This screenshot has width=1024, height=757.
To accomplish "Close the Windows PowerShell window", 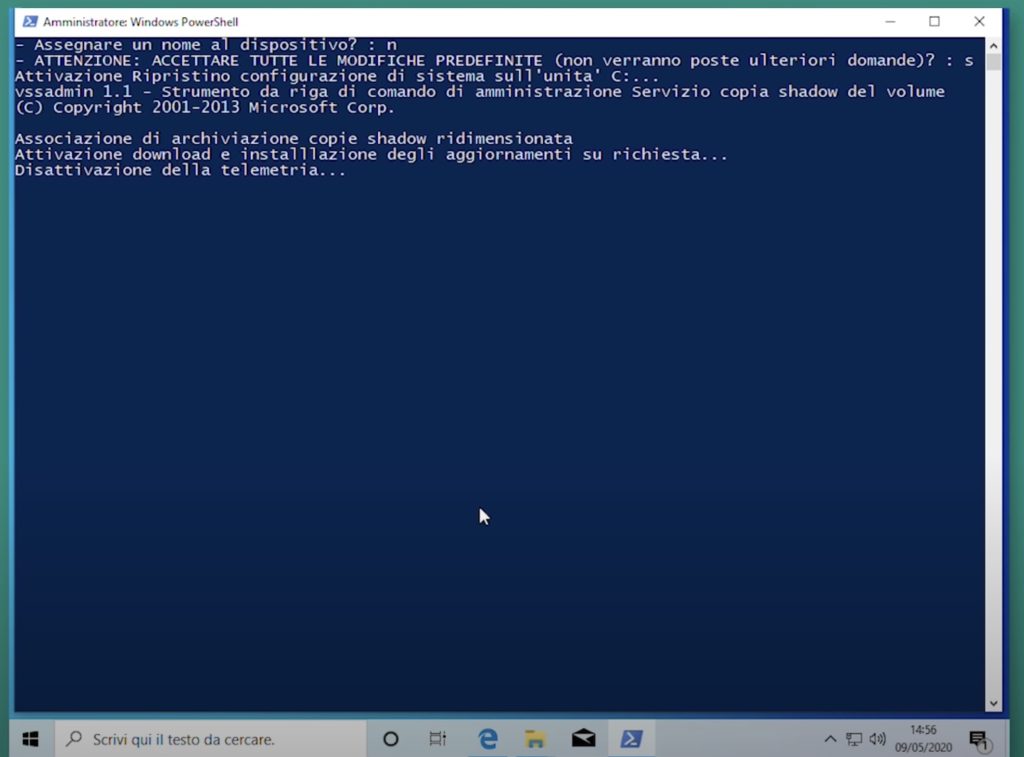I will point(979,21).
